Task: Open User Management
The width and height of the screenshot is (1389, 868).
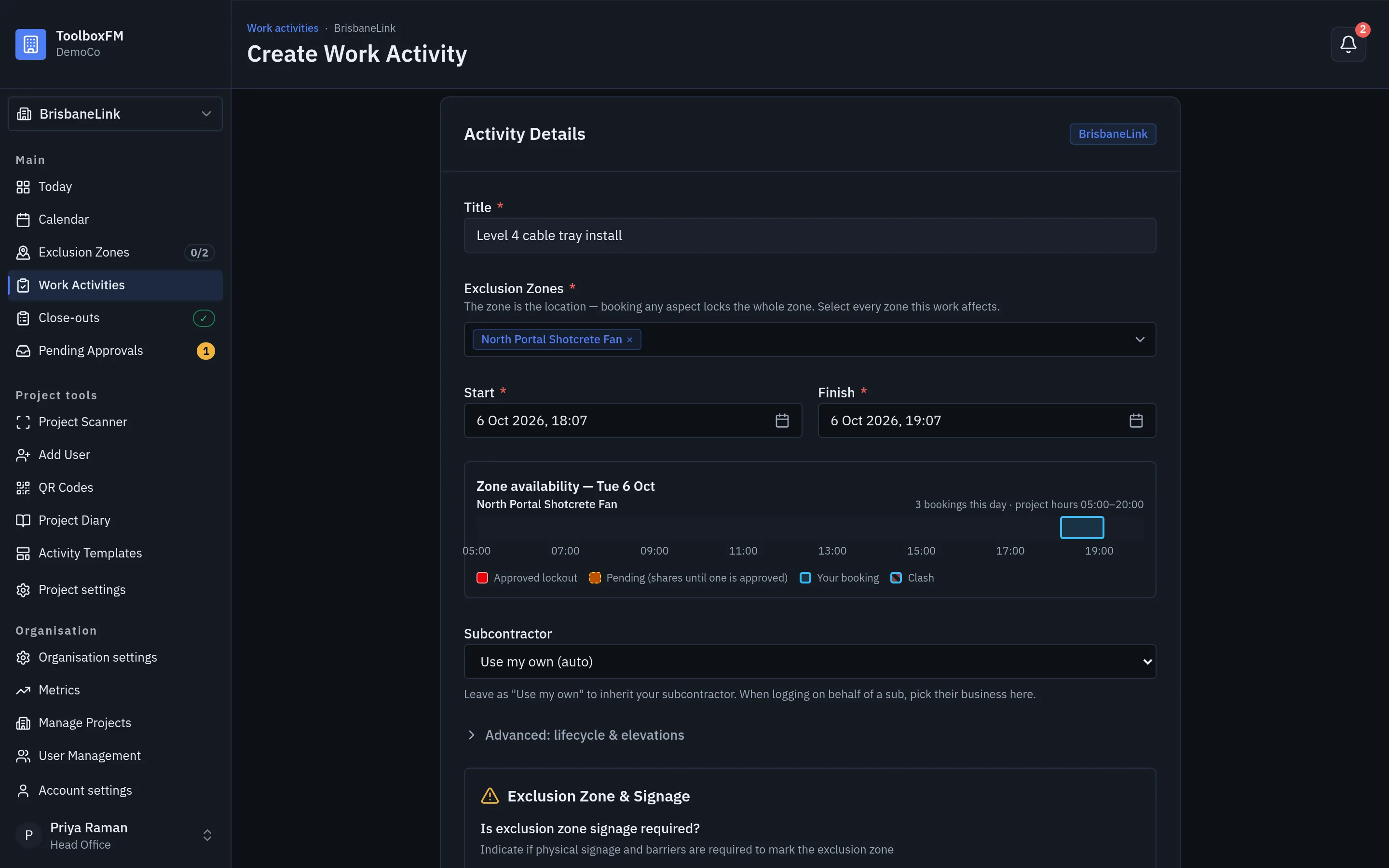Action: pyautogui.click(x=115, y=756)
